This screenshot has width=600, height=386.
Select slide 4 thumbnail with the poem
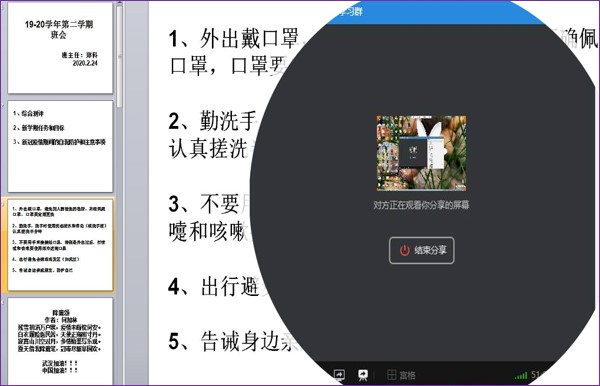click(x=60, y=341)
